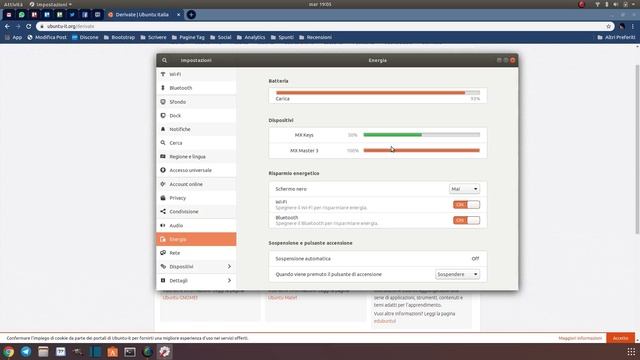Open the edubuntu link on the webpage
The height and width of the screenshot is (360, 640).
[x=385, y=321]
